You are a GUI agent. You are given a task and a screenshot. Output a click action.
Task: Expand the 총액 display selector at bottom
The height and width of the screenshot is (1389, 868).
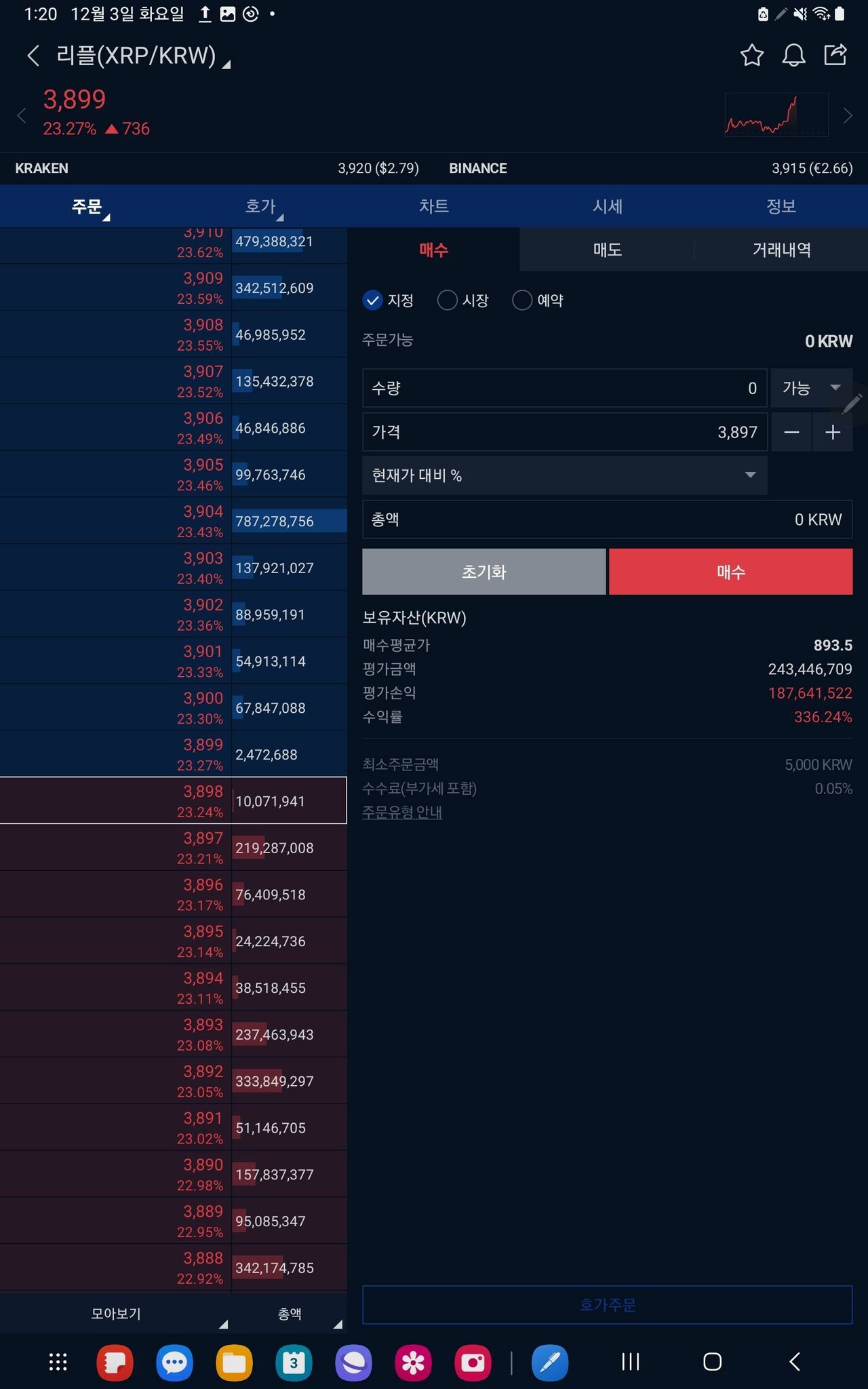coord(290,1314)
